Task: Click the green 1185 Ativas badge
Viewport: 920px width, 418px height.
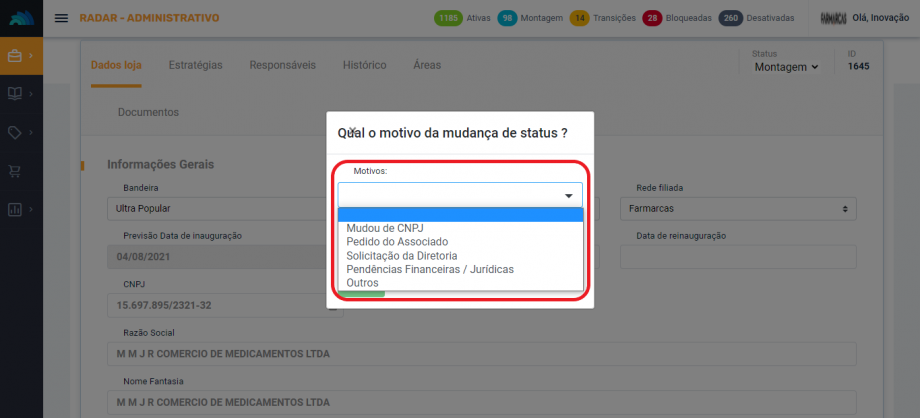Action: pyautogui.click(x=450, y=18)
